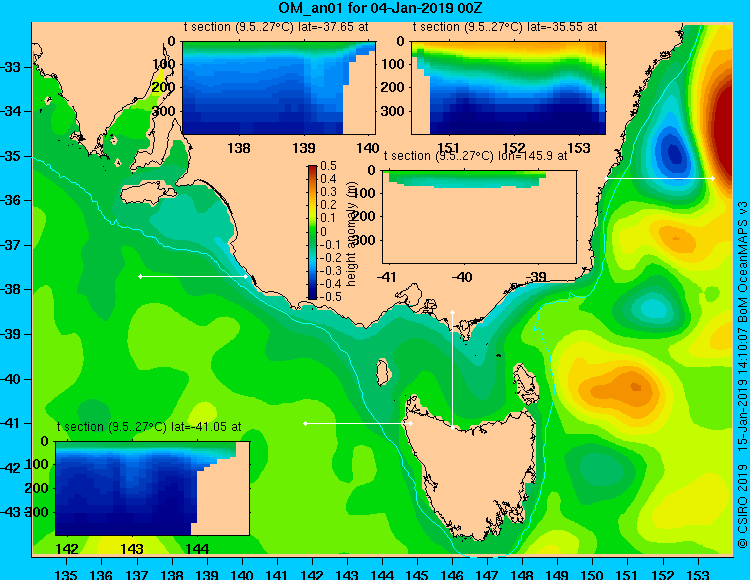Click the 200 depth label of the lat=-35.55 inset

coord(393,87)
